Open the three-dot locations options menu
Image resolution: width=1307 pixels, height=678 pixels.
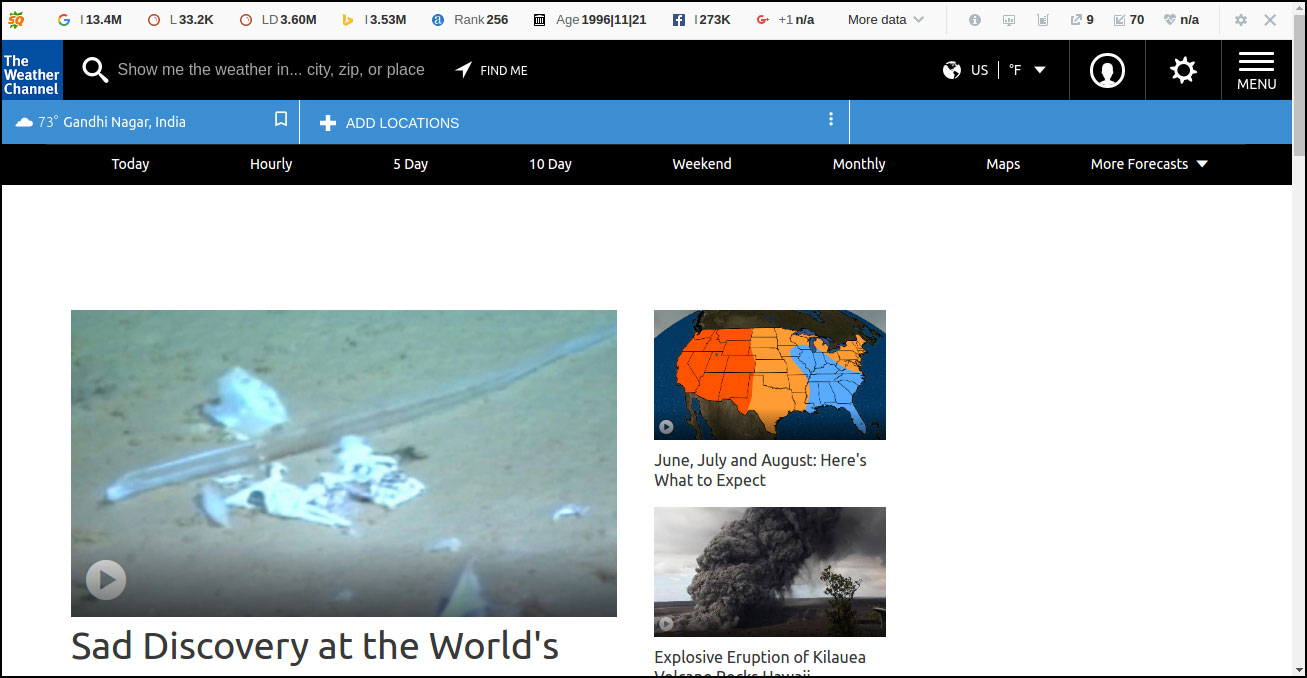coord(831,119)
